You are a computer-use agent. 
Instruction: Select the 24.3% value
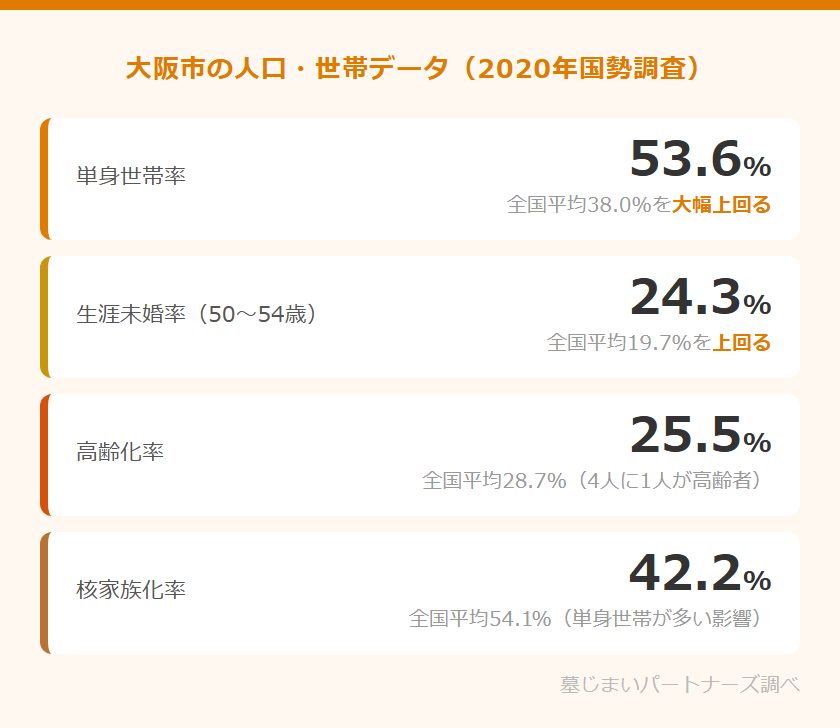tap(699, 298)
